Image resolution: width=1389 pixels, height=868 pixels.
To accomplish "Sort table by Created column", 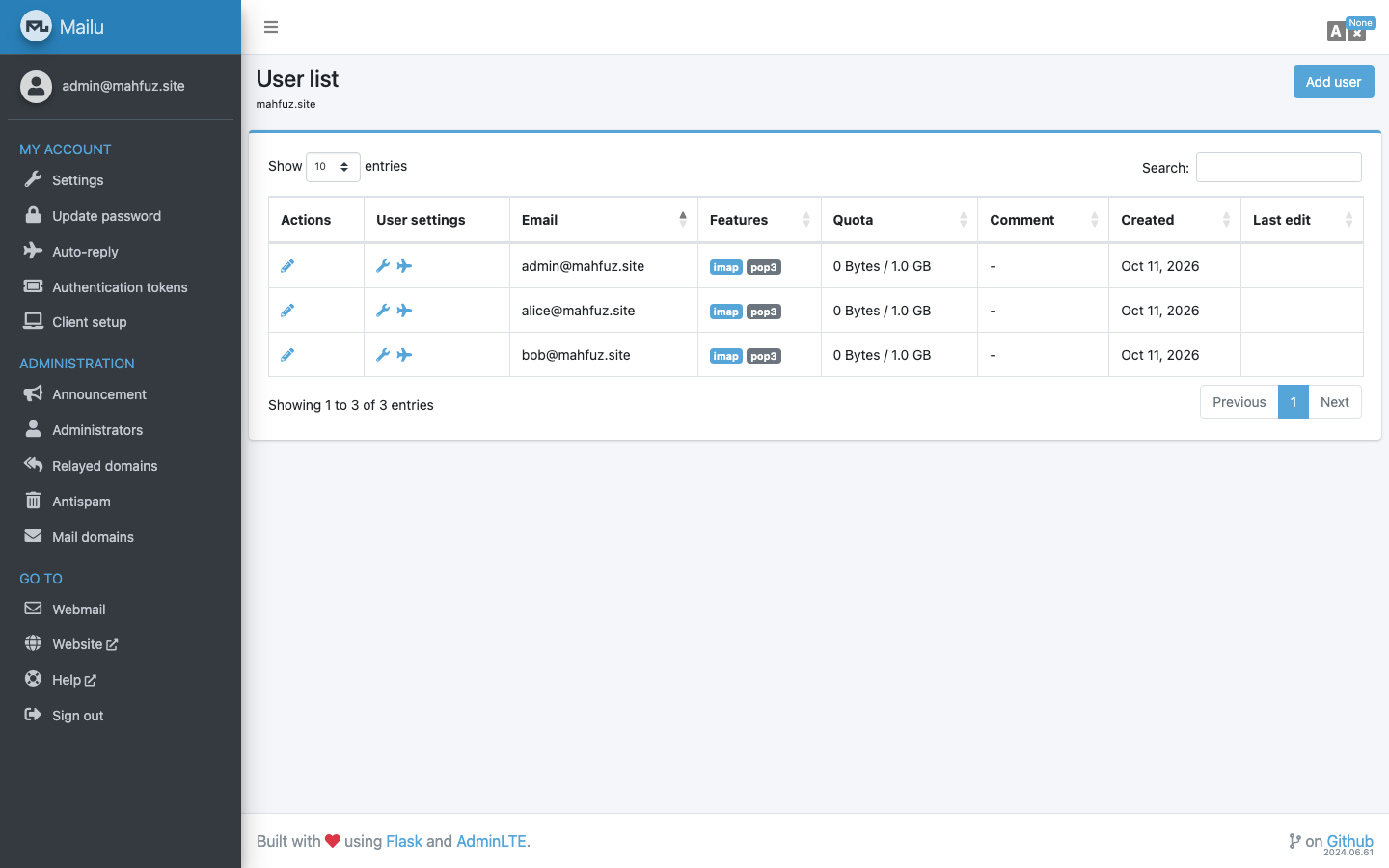I will [x=1175, y=220].
